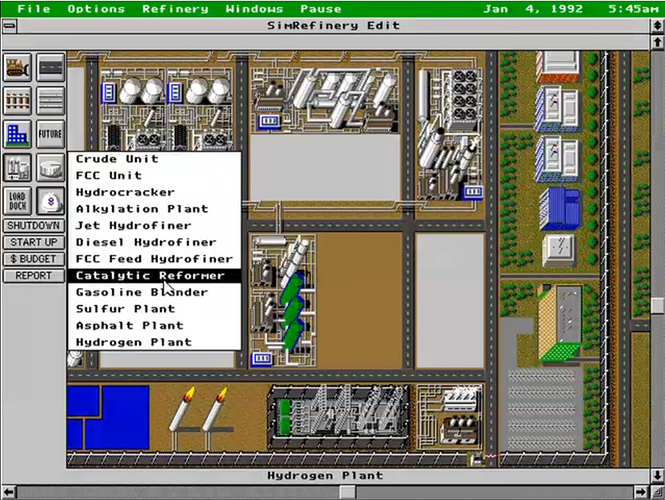Screen dimensions: 665x500
Task: Click the parking lot on the map
Action: (542, 409)
